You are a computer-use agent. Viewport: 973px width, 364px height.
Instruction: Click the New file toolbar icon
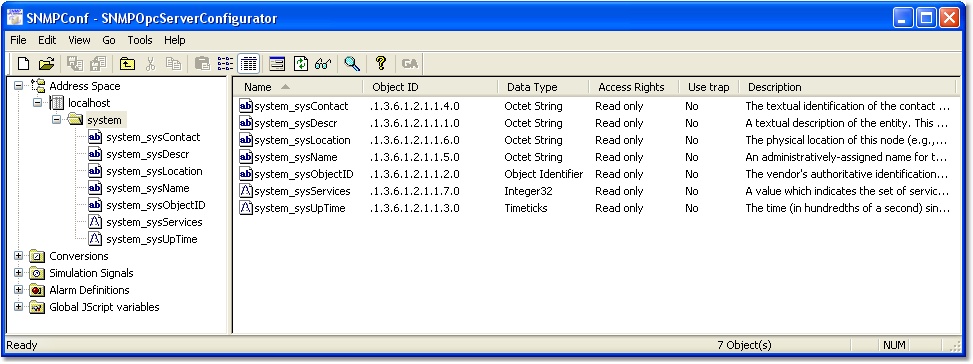[x=23, y=63]
